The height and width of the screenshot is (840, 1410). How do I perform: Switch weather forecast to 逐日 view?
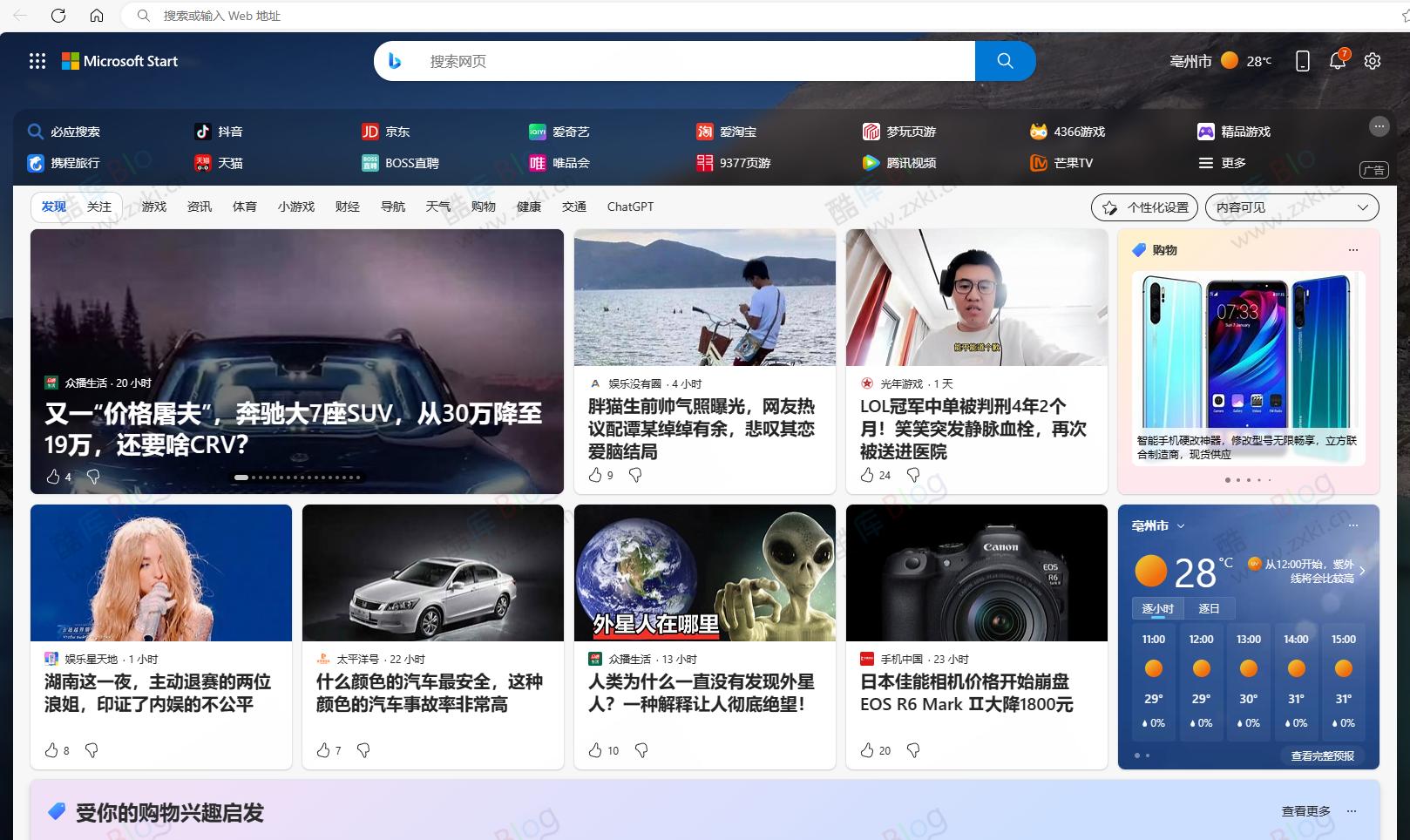(x=1210, y=608)
